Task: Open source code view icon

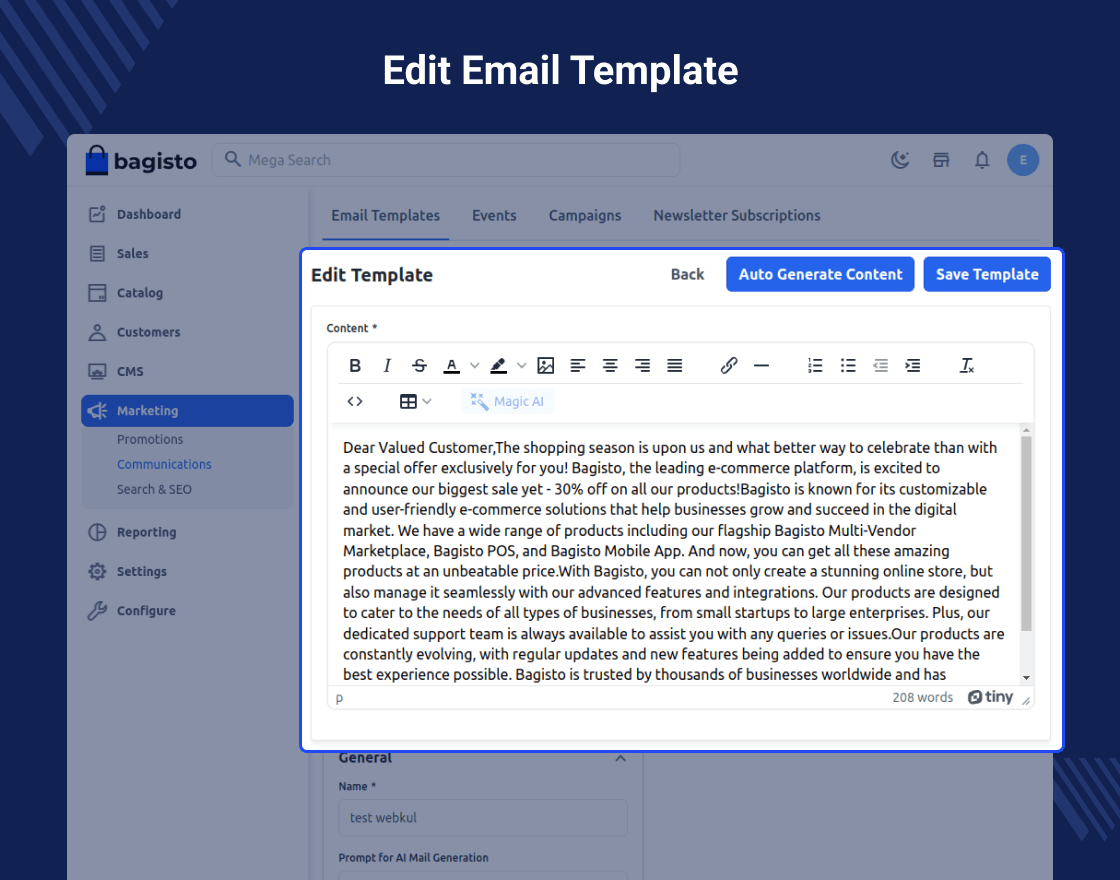Action: 355,401
